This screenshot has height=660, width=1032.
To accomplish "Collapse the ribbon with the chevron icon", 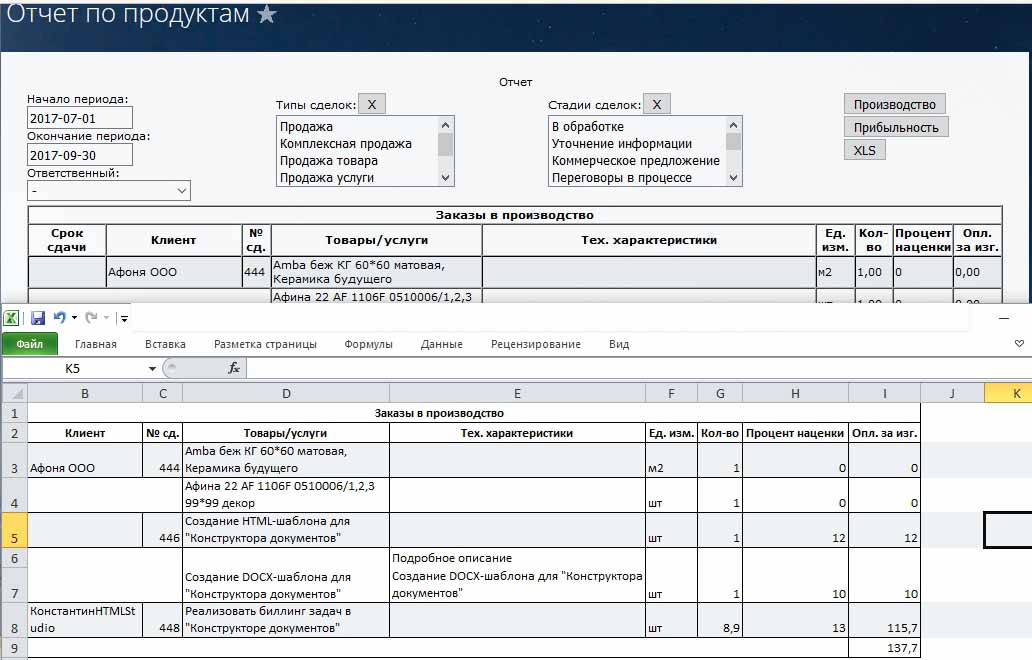I will [1019, 344].
